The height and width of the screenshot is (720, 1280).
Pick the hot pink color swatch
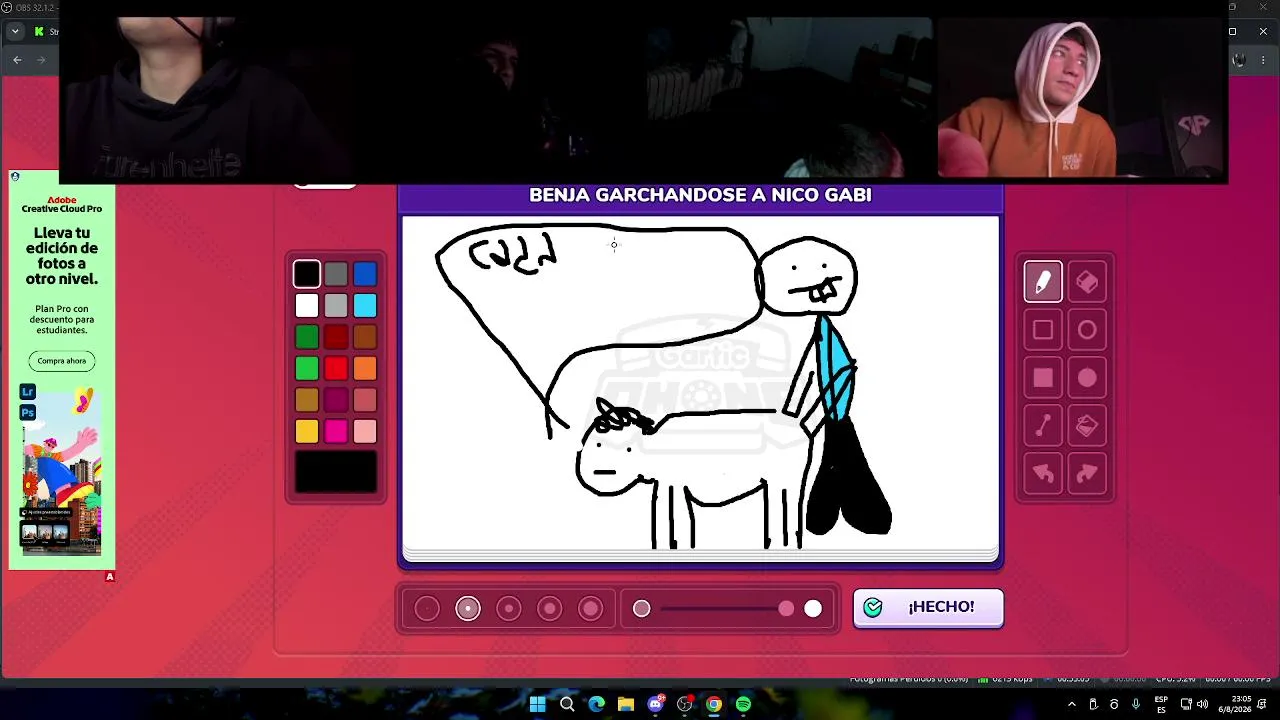[x=336, y=431]
